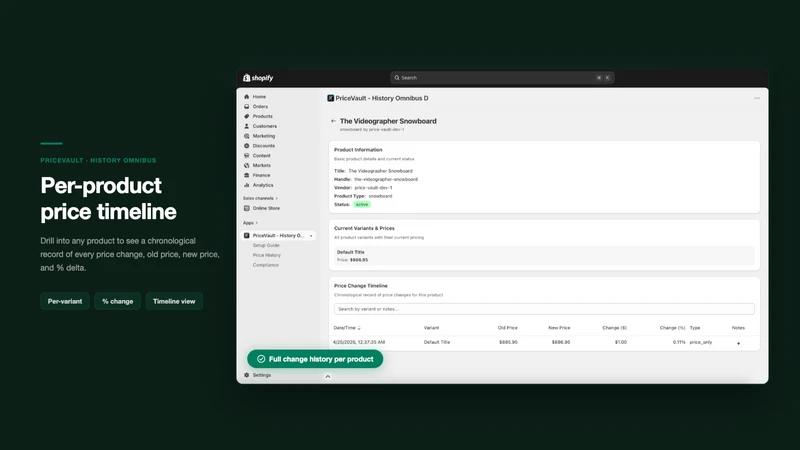
Task: Click the Settings gear icon
Action: (x=246, y=375)
